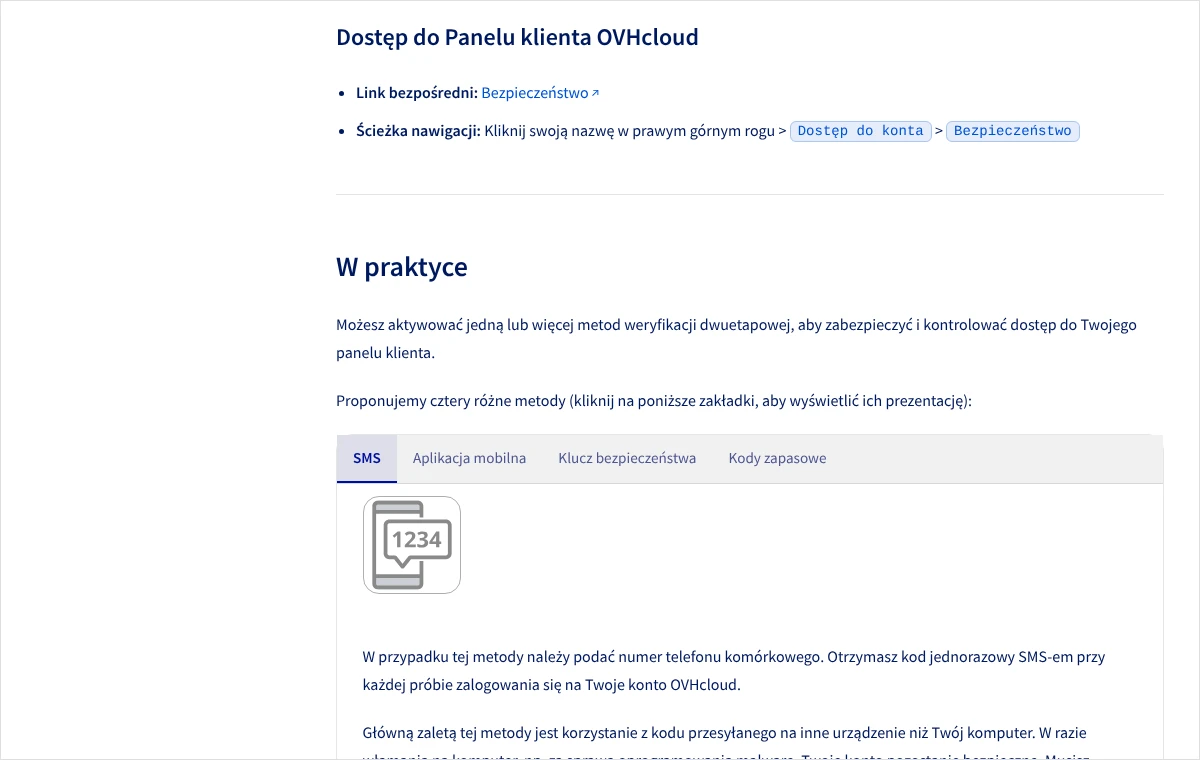
Task: Click the external link arrow icon after Bezpieczeństwo
Action: click(x=595, y=93)
